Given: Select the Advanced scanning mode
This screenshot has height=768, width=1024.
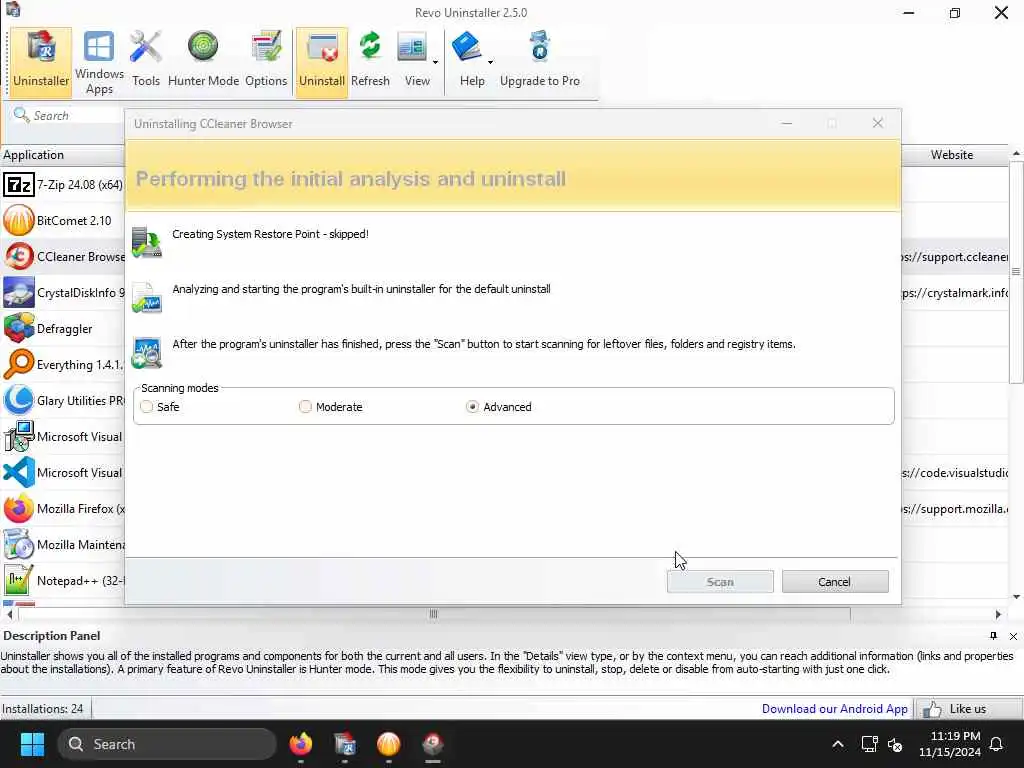Looking at the screenshot, I should 472,407.
